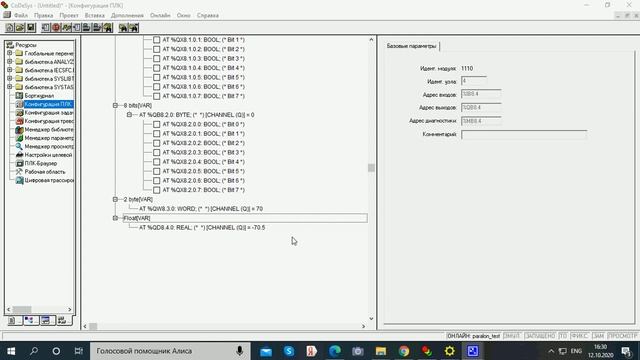
Task: Click the resources panel horizontal scrollbar thumb
Action: coord(22,309)
